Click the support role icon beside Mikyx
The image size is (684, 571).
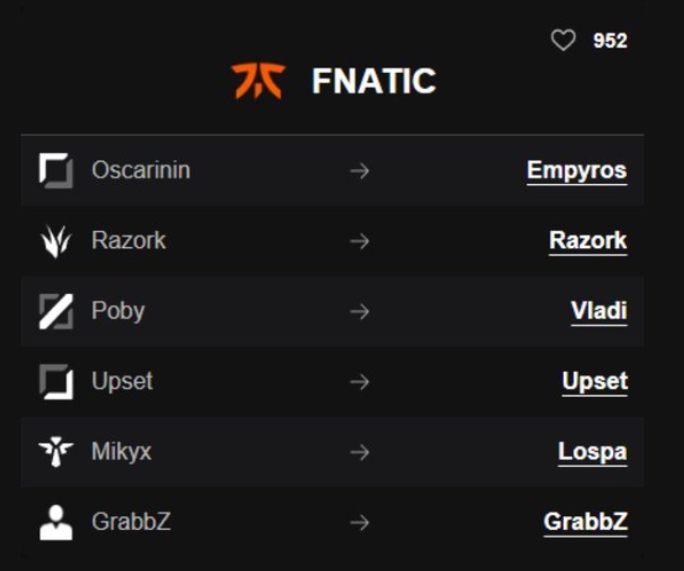(x=56, y=452)
